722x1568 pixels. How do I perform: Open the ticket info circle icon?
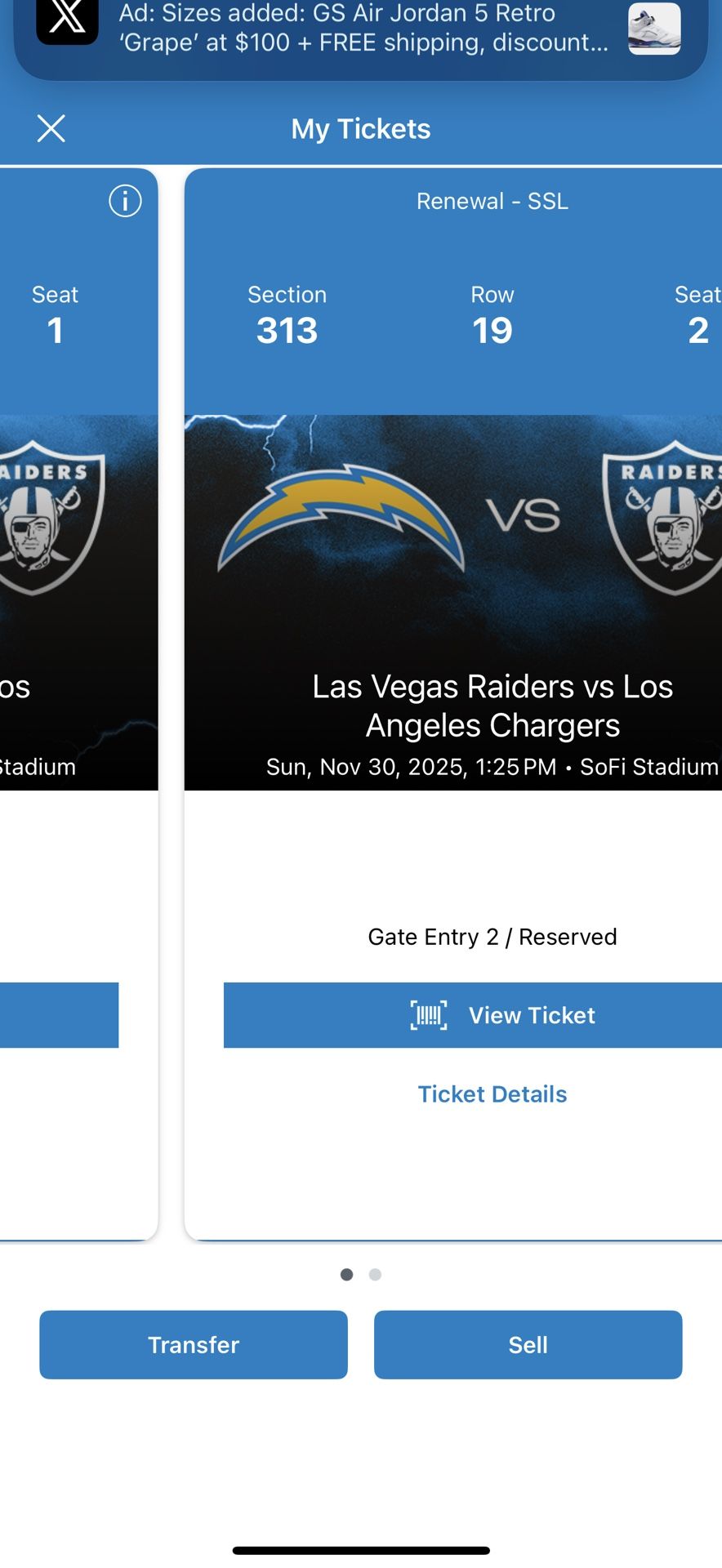click(125, 201)
